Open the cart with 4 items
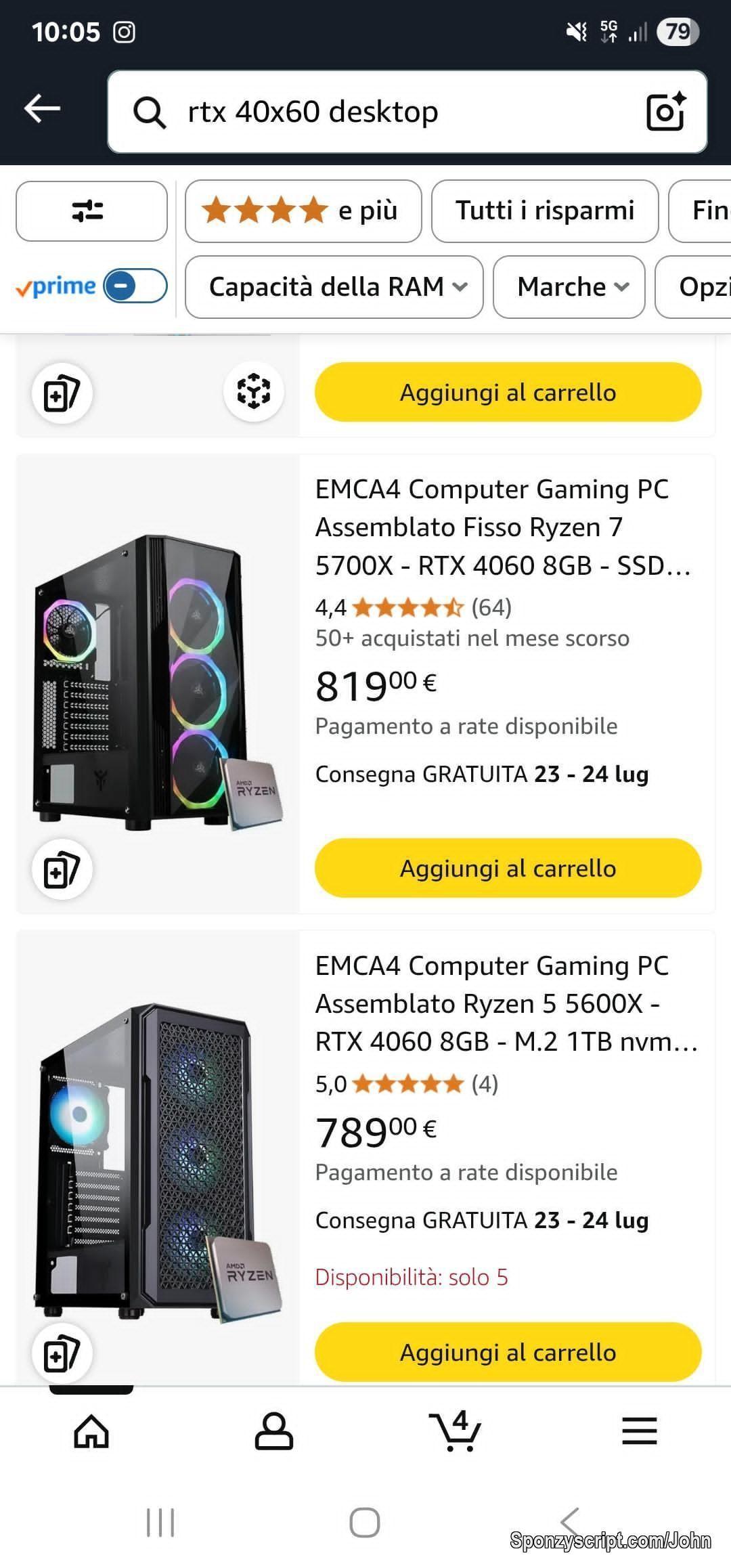Screen dimensions: 731x1568 coord(455,1431)
